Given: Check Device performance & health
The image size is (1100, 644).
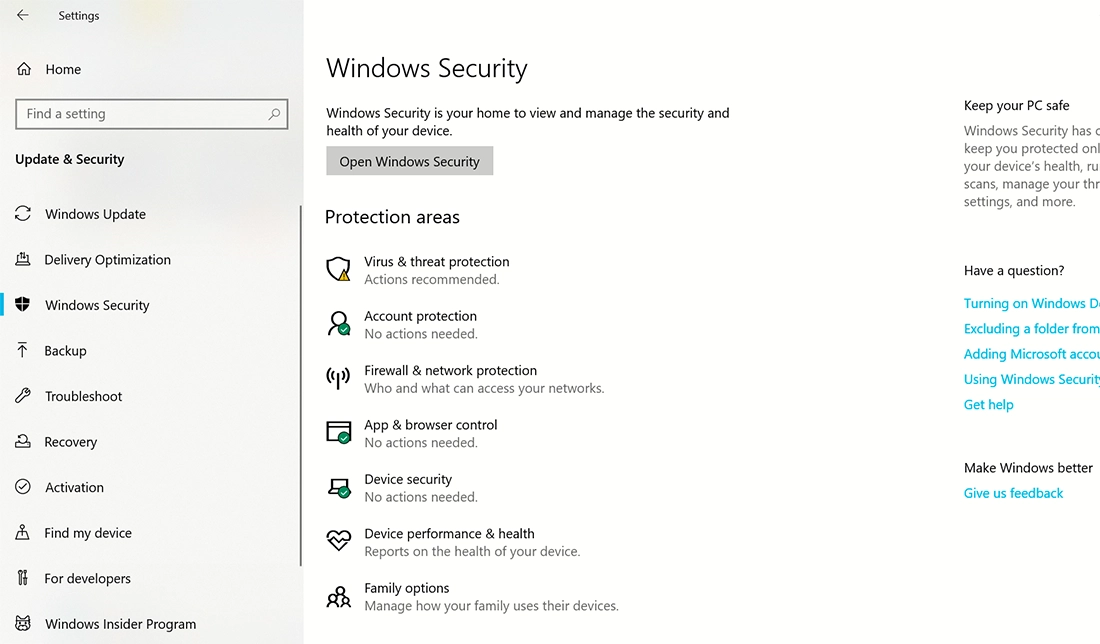Looking at the screenshot, I should tap(449, 534).
